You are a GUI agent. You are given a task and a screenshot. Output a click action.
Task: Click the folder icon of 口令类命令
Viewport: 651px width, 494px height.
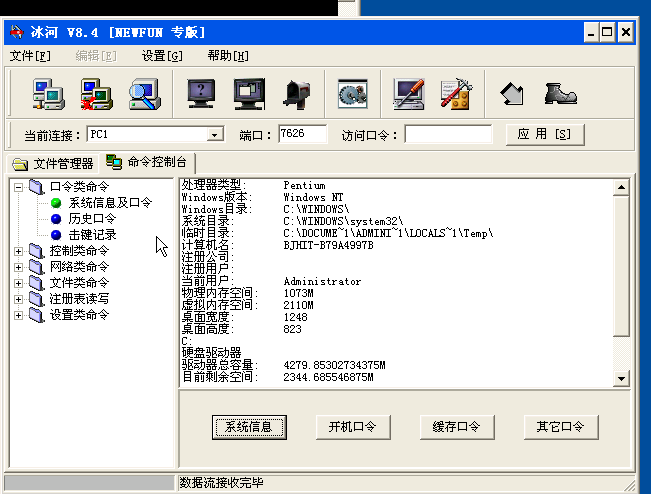[x=37, y=187]
